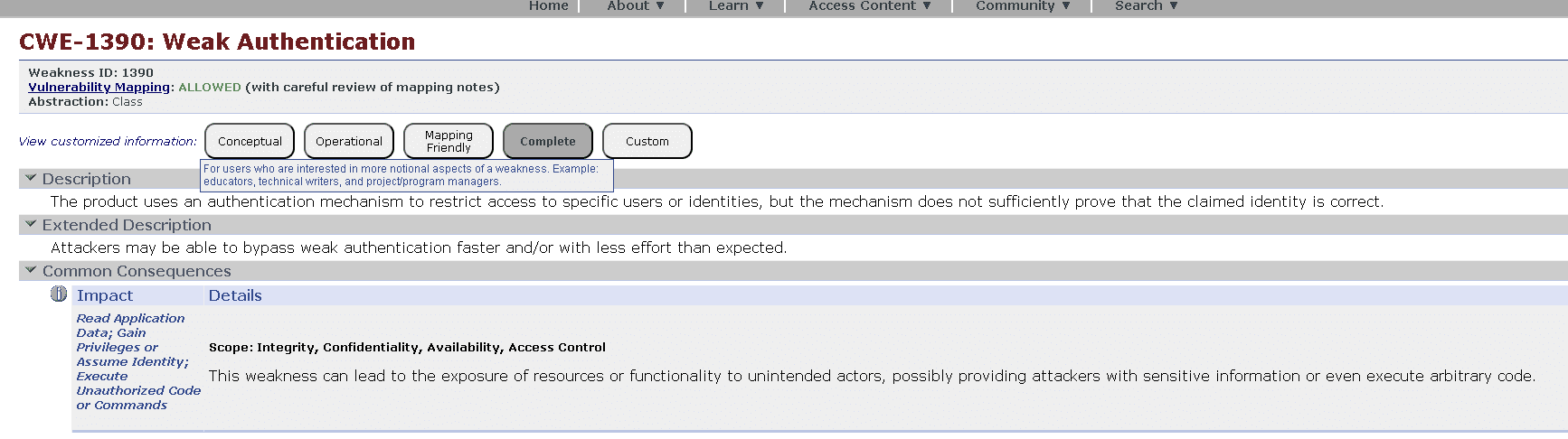Go to the Home page
Image resolution: width=1568 pixels, height=439 pixels.
tap(548, 6)
